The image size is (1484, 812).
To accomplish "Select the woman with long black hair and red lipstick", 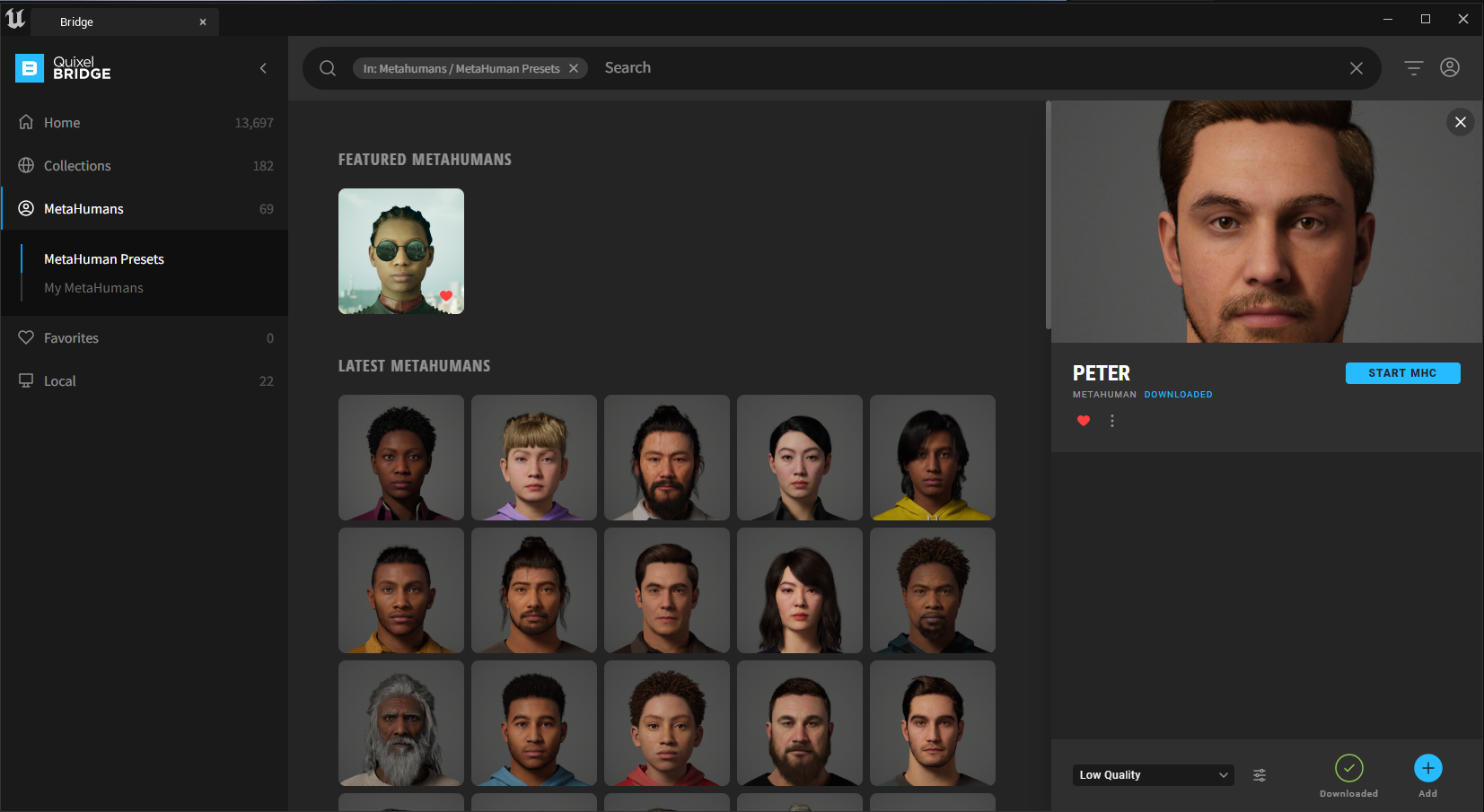I will click(800, 590).
